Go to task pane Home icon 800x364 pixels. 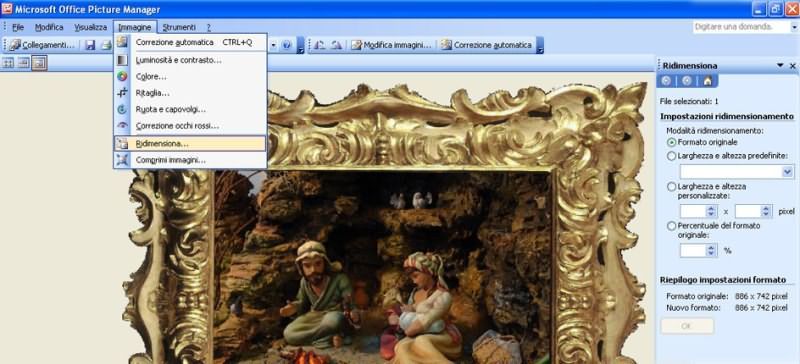(707, 81)
